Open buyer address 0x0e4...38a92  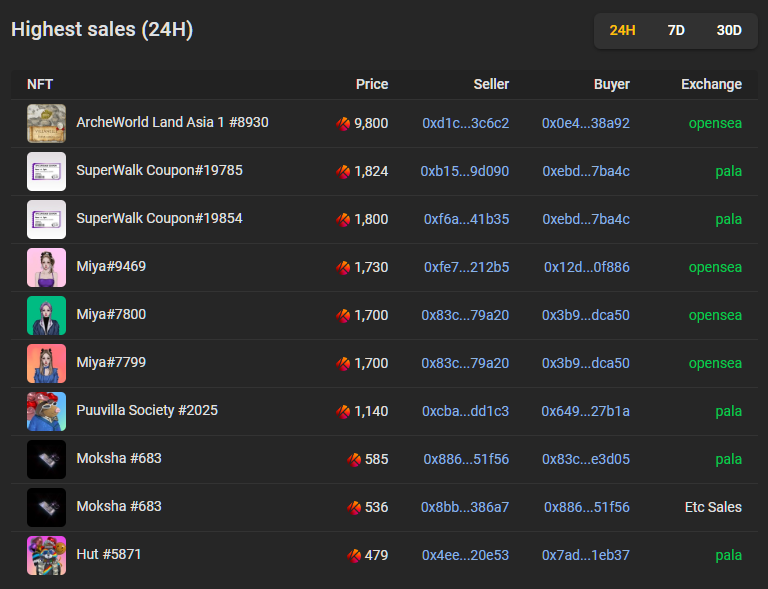point(585,123)
